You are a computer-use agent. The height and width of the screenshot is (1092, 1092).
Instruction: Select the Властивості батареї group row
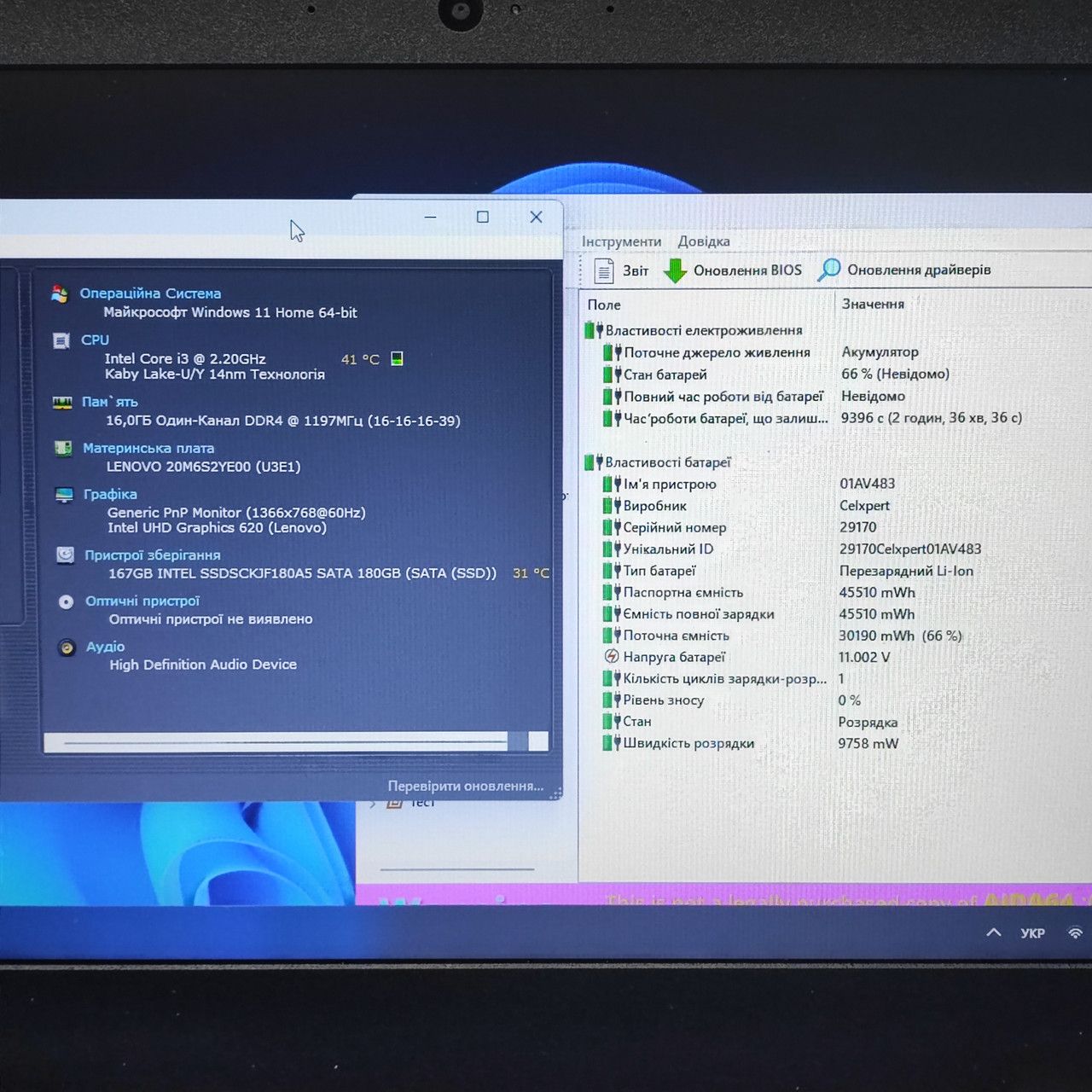pos(658,462)
